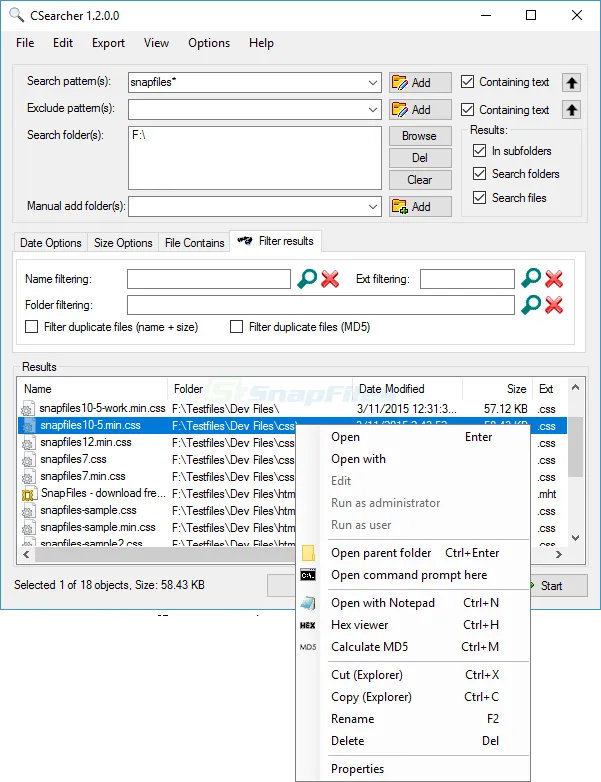Choose Copy (Explorer) in context menu

tap(413, 697)
